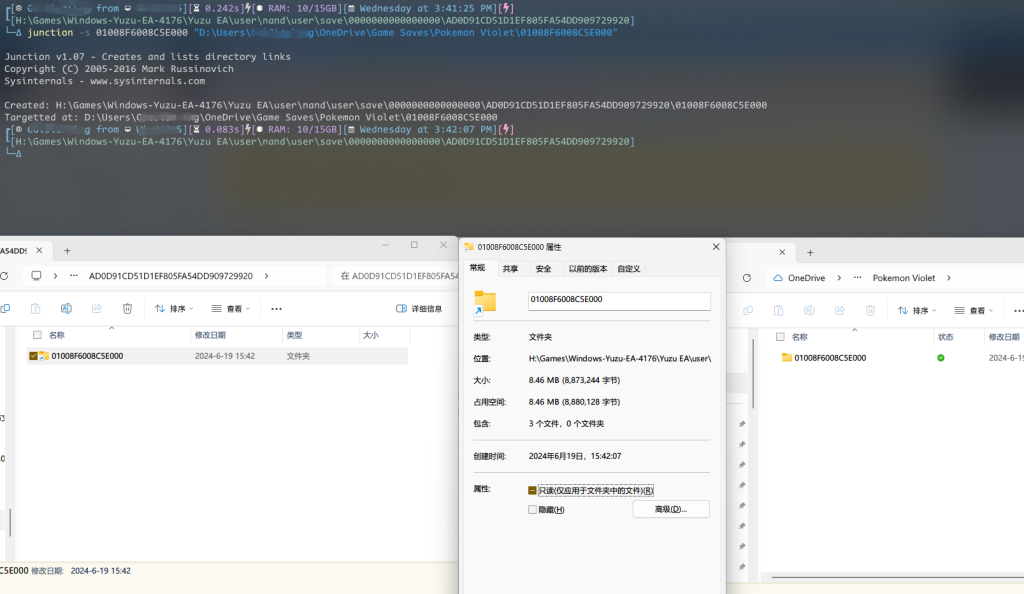Toggle the 详细信息 details pane in left Explorer

click(x=419, y=309)
